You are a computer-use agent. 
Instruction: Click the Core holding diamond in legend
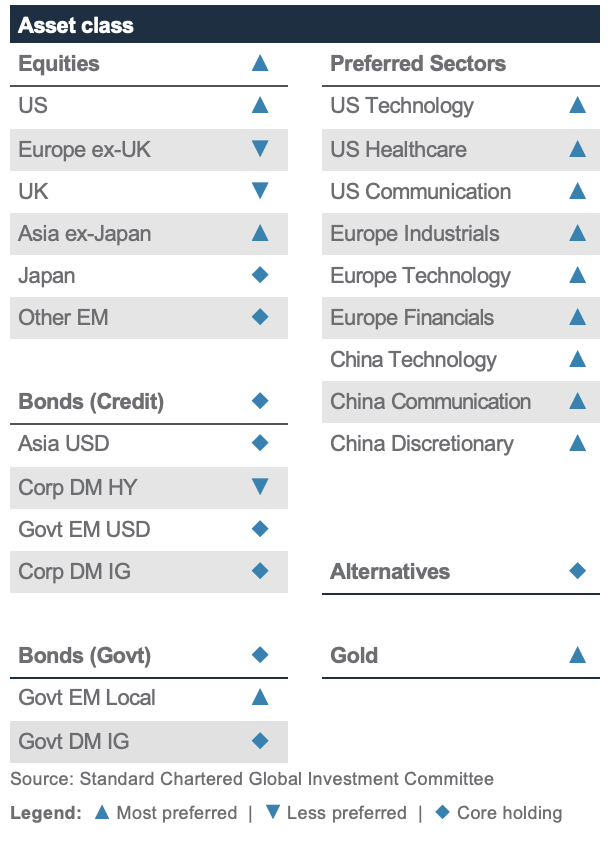coord(442,813)
